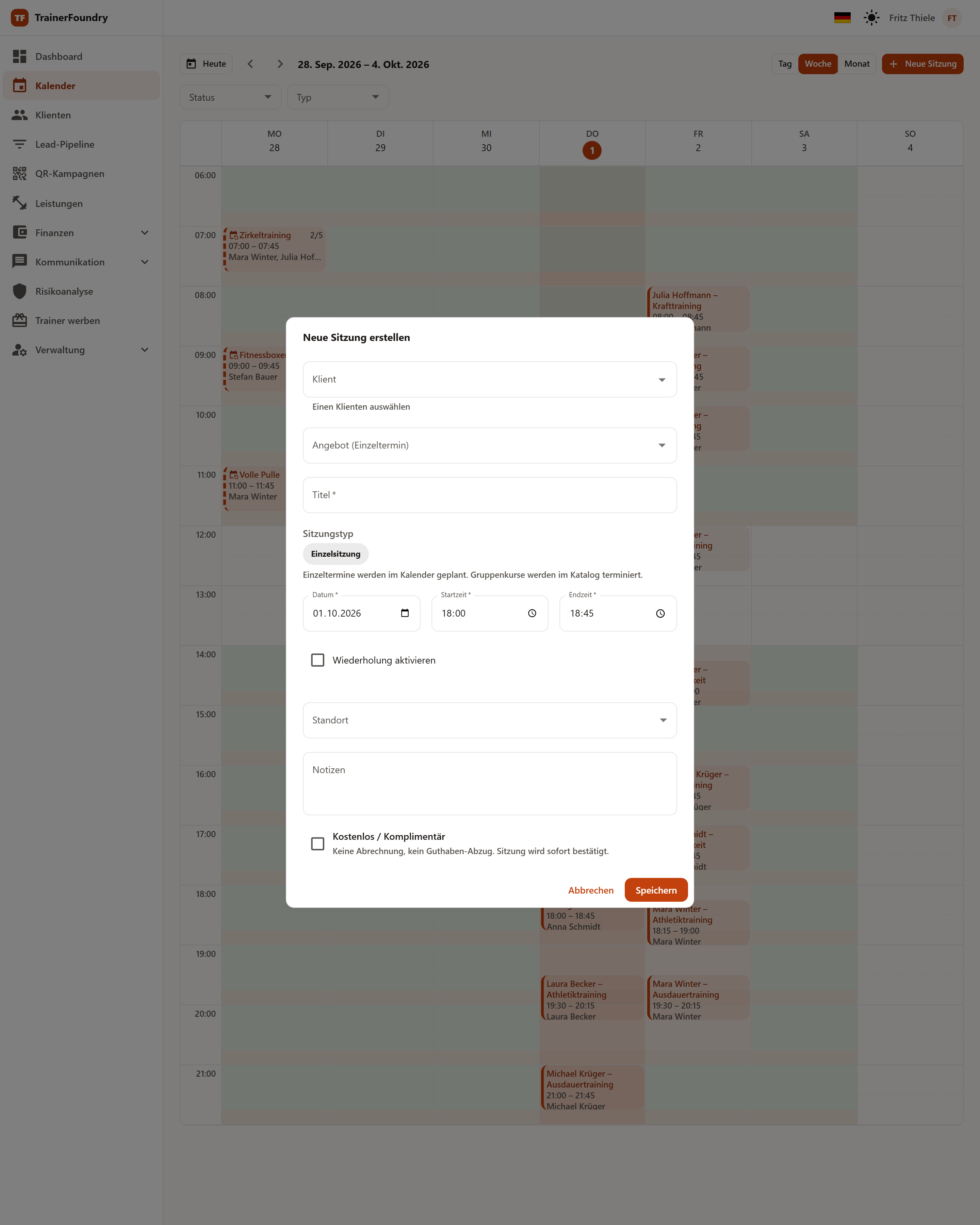980x1225 pixels.
Task: Open the Dashboard sidebar icon
Action: [20, 56]
